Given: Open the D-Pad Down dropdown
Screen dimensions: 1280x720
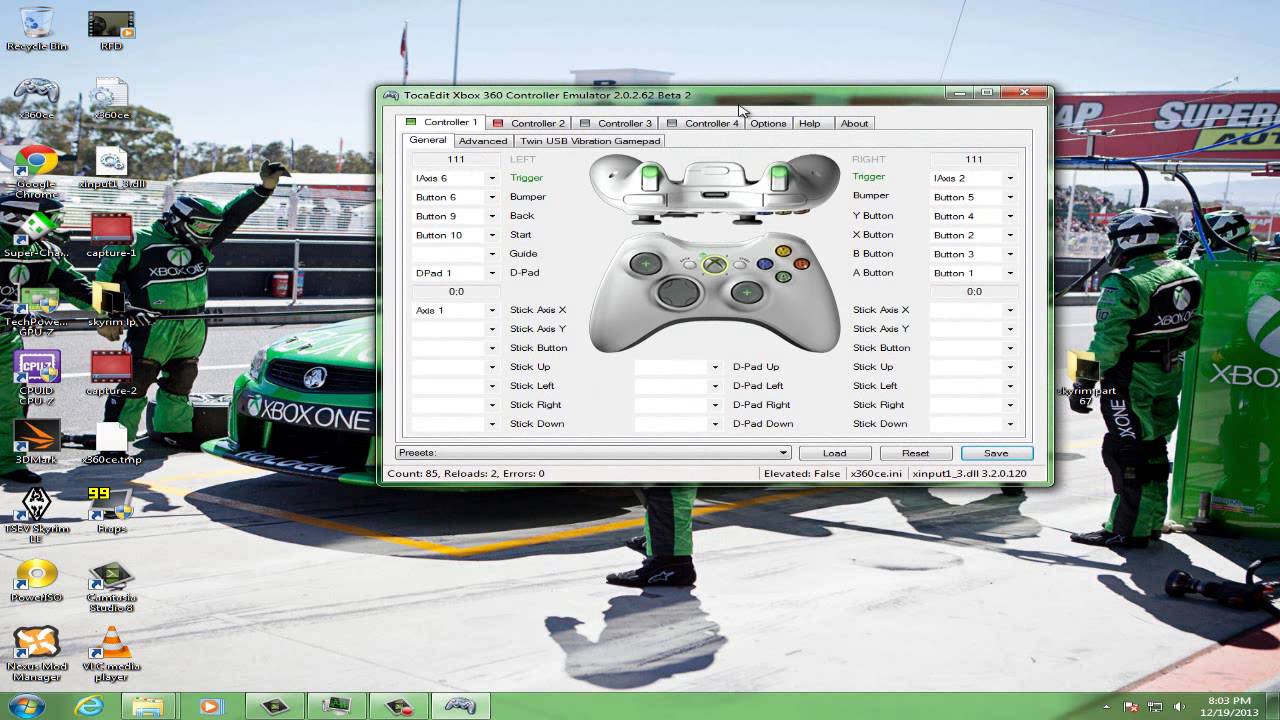Looking at the screenshot, I should point(715,424).
